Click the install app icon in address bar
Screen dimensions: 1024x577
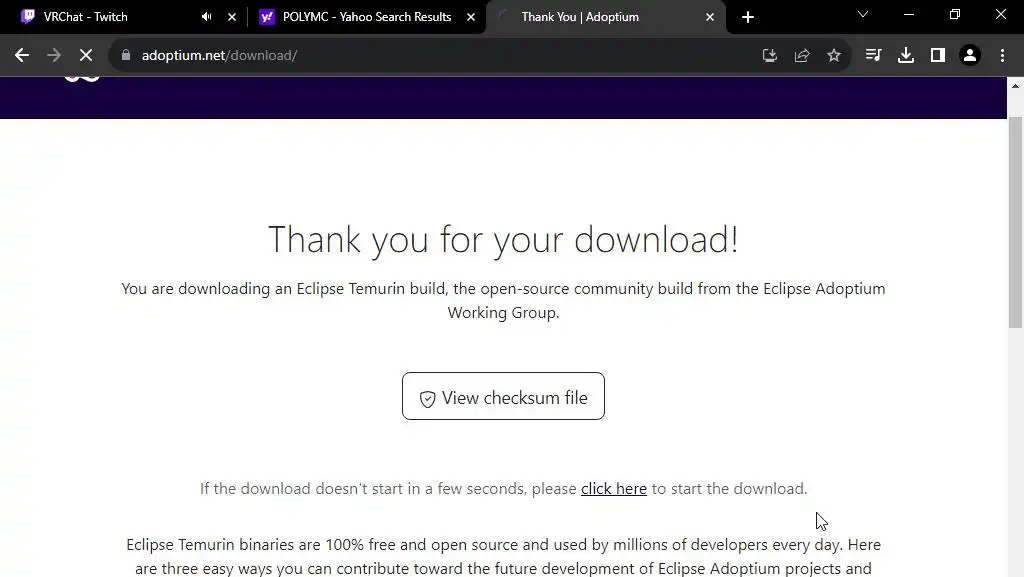(x=770, y=55)
